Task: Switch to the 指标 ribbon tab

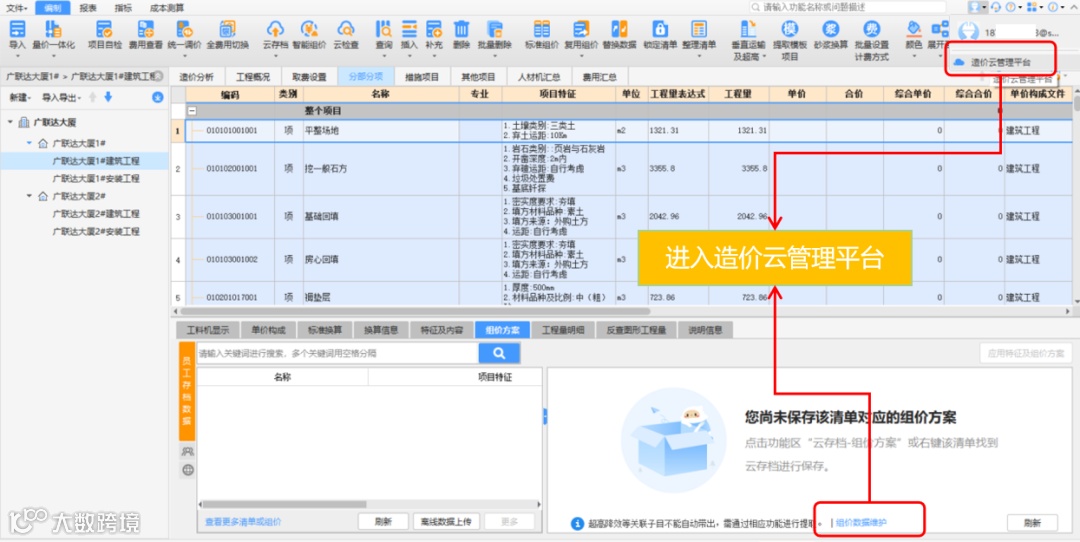Action: pyautogui.click(x=123, y=8)
